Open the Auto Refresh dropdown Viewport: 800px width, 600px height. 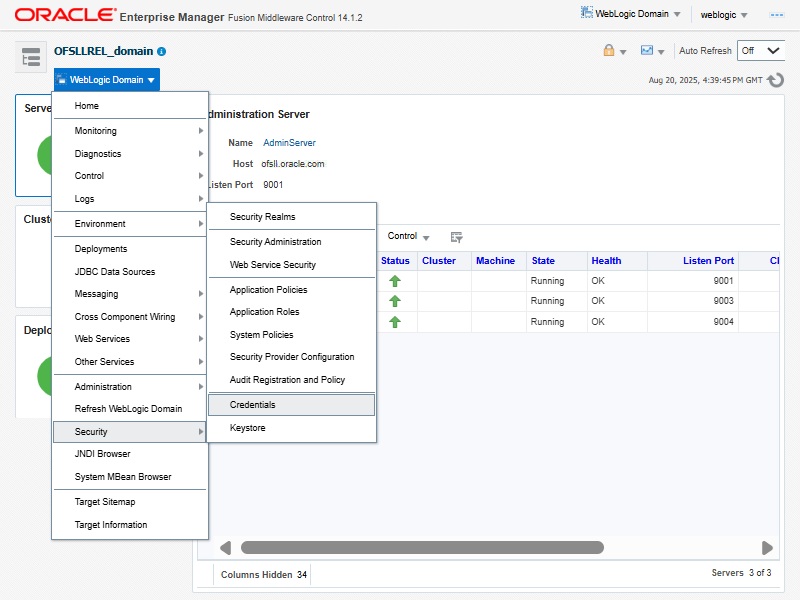click(761, 51)
